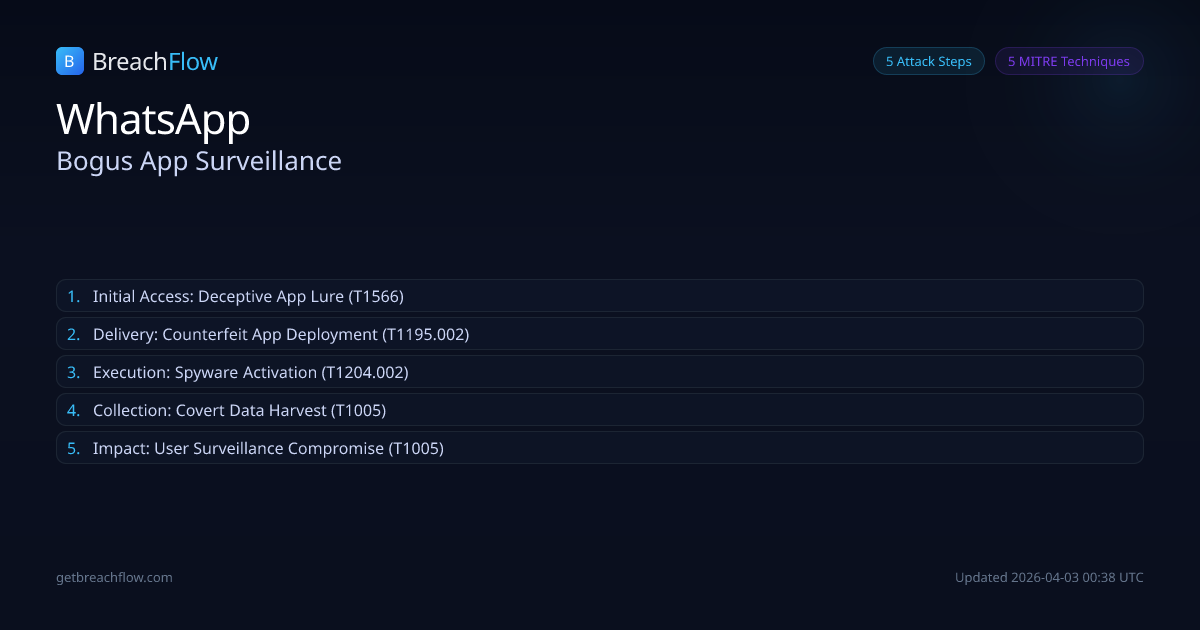Click the Bogus App Surveillance subtitle
Viewport: 1200px width, 630px height.
coord(199,160)
